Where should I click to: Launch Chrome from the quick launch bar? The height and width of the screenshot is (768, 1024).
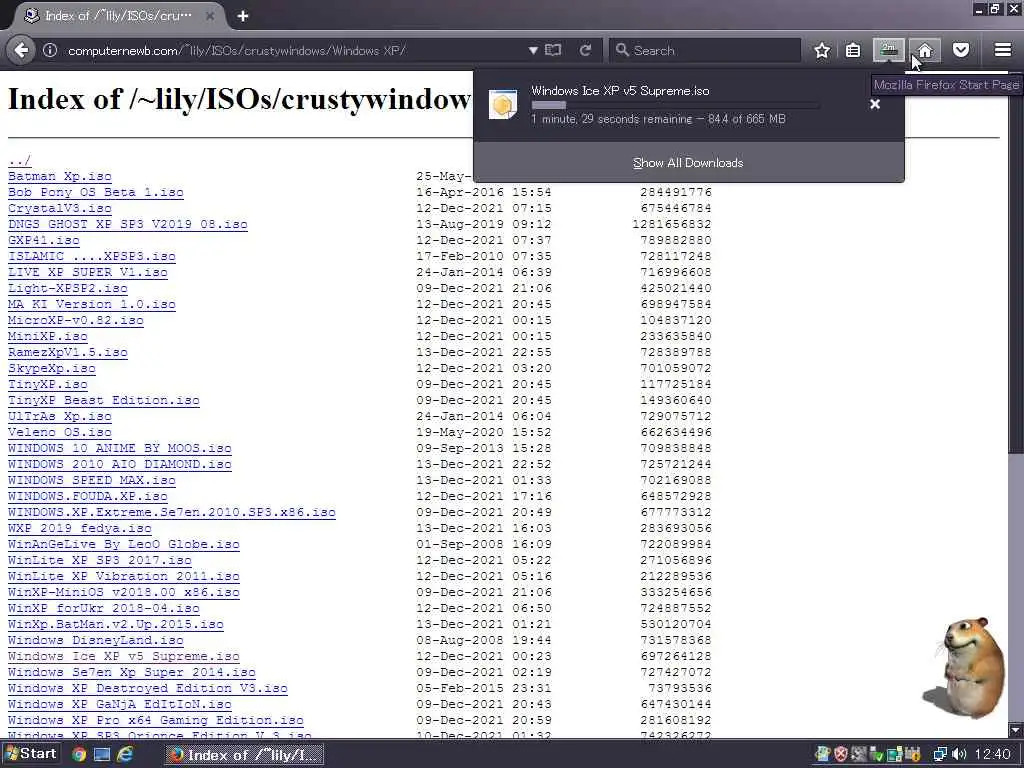click(x=79, y=755)
